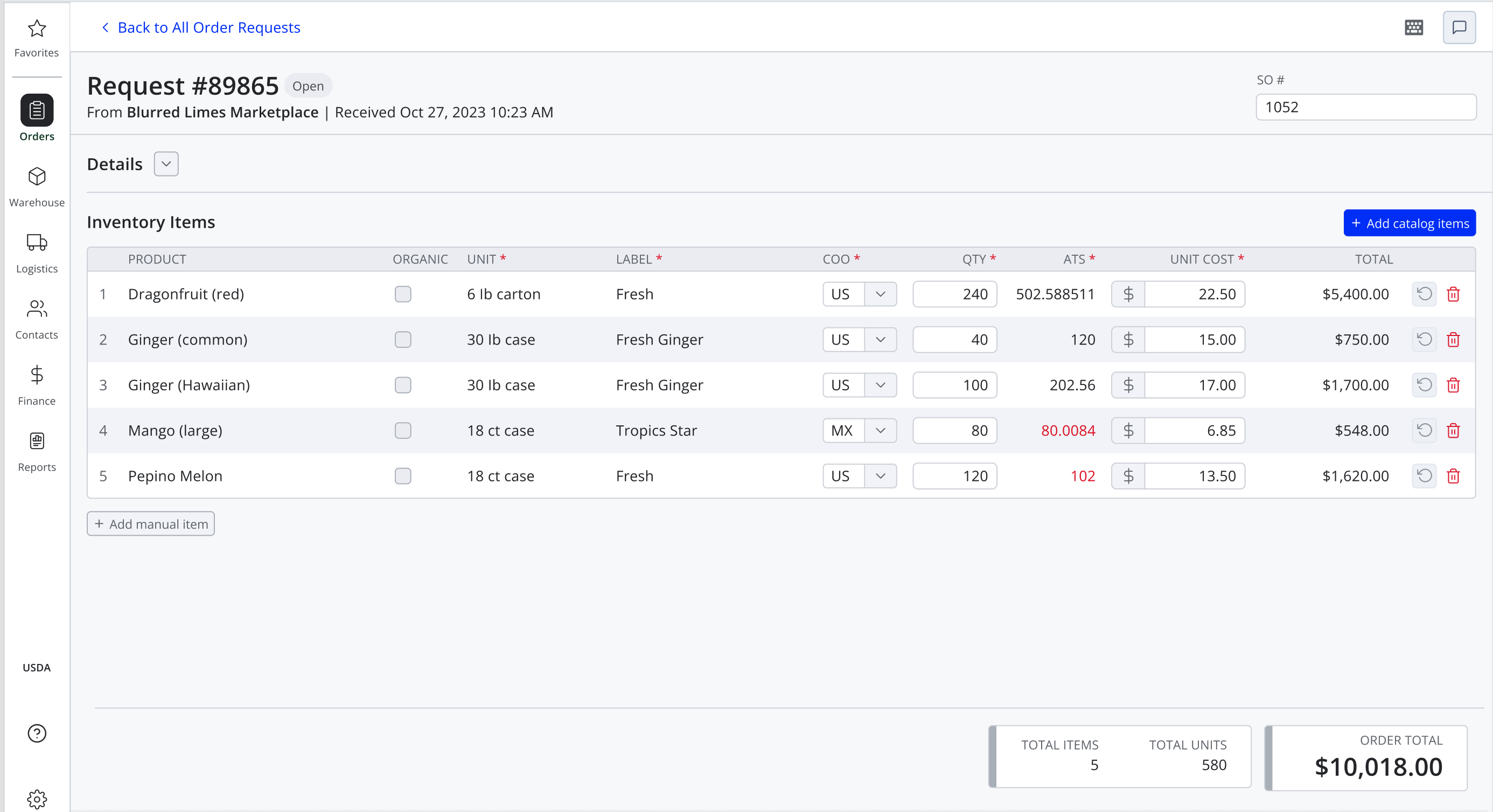Image resolution: width=1493 pixels, height=812 pixels.
Task: Click the SO # input field
Action: (1365, 107)
